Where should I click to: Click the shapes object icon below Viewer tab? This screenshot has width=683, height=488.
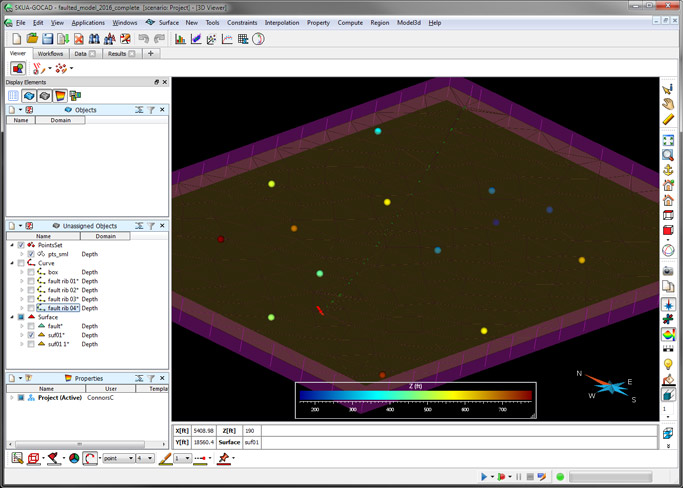click(18, 68)
